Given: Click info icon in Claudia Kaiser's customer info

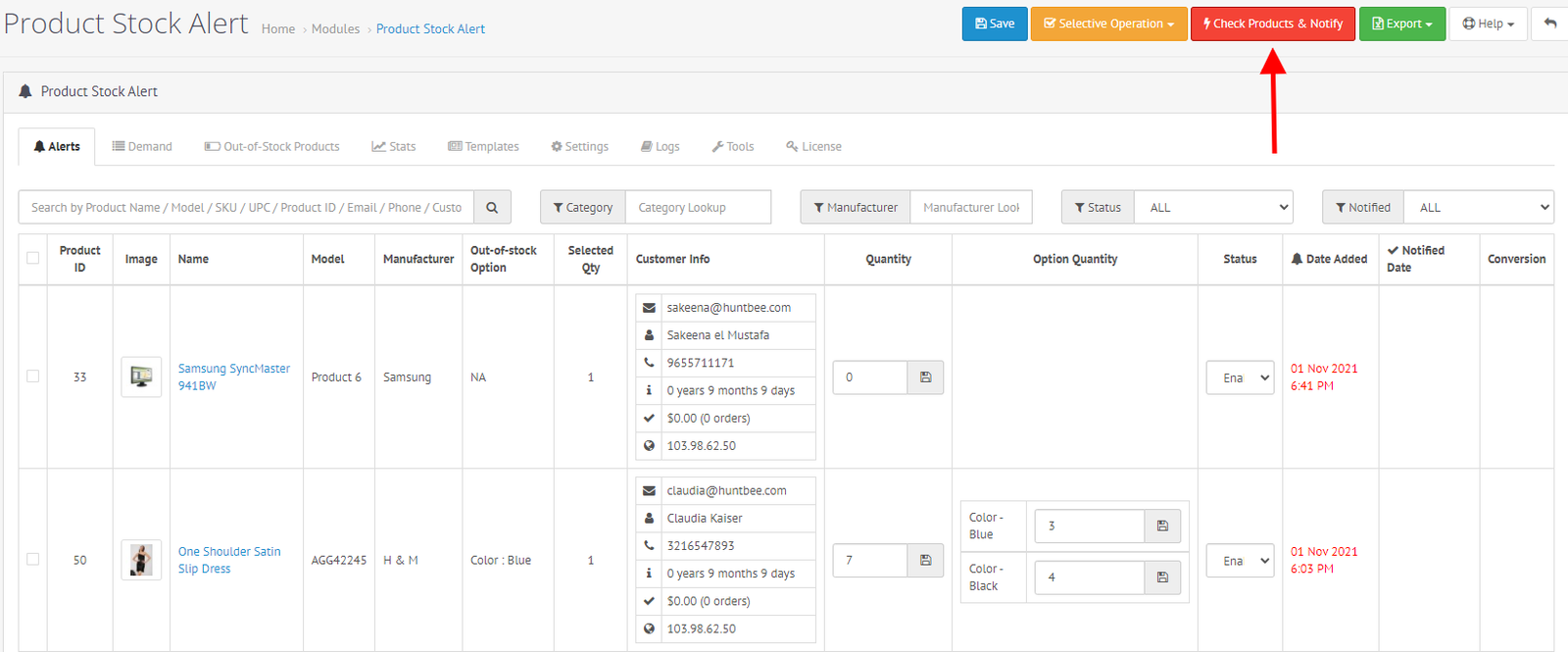Looking at the screenshot, I should (x=649, y=574).
